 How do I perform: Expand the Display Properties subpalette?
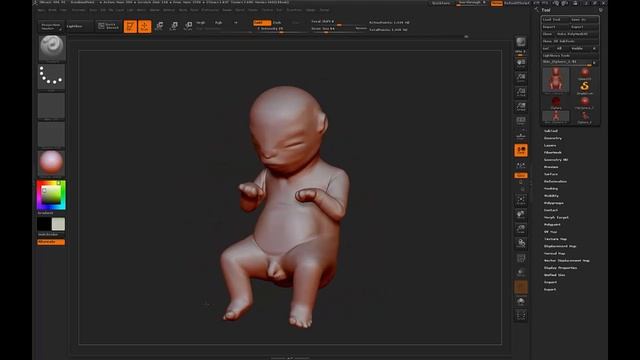(560, 268)
